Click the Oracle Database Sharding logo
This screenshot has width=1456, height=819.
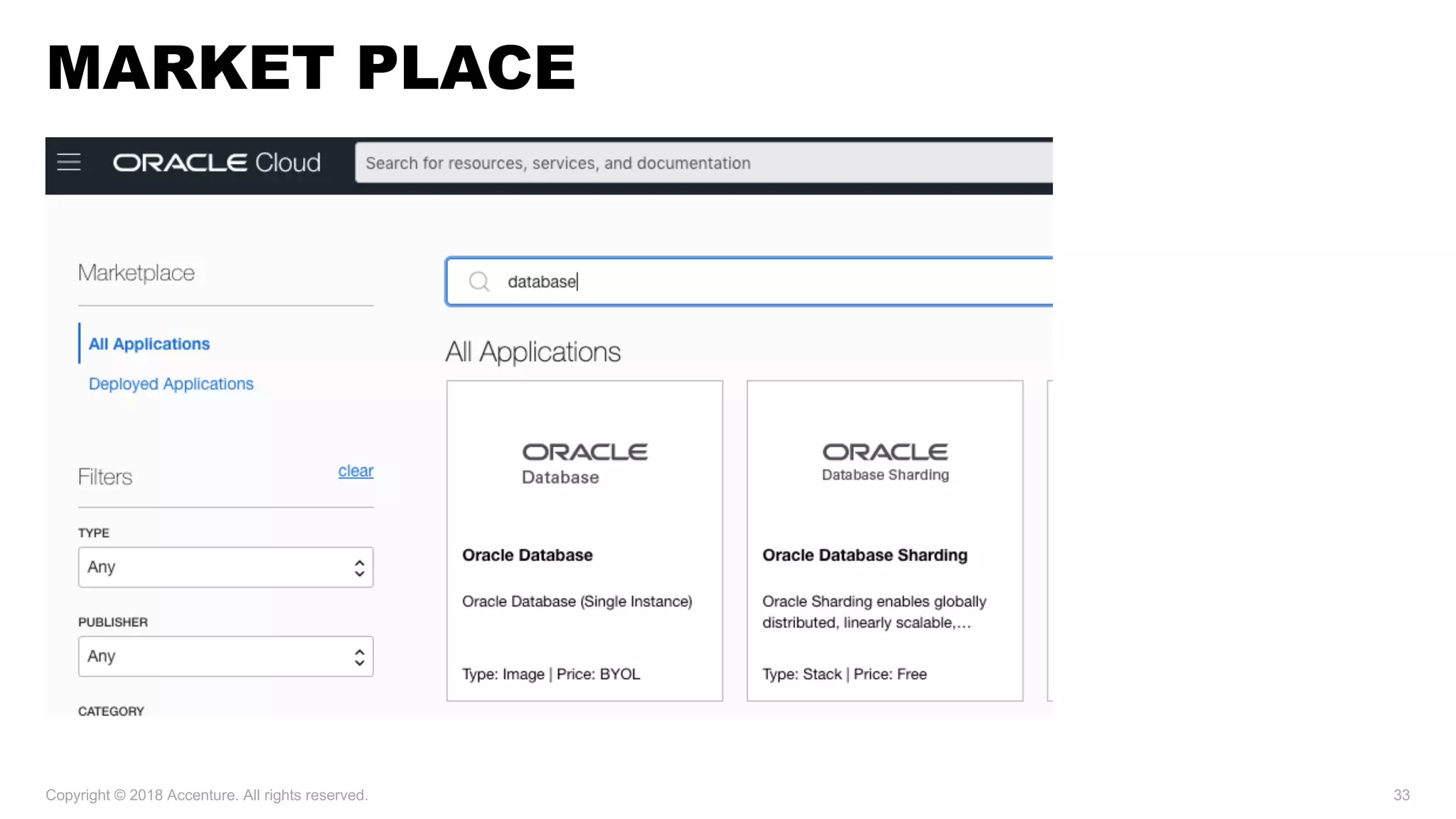click(885, 462)
